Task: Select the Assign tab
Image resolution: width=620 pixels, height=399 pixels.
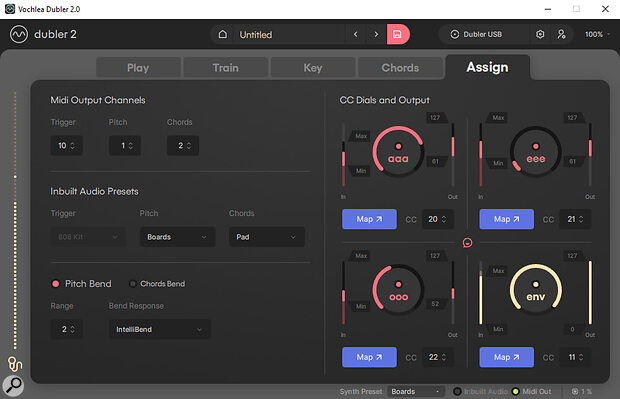Action: pos(487,67)
